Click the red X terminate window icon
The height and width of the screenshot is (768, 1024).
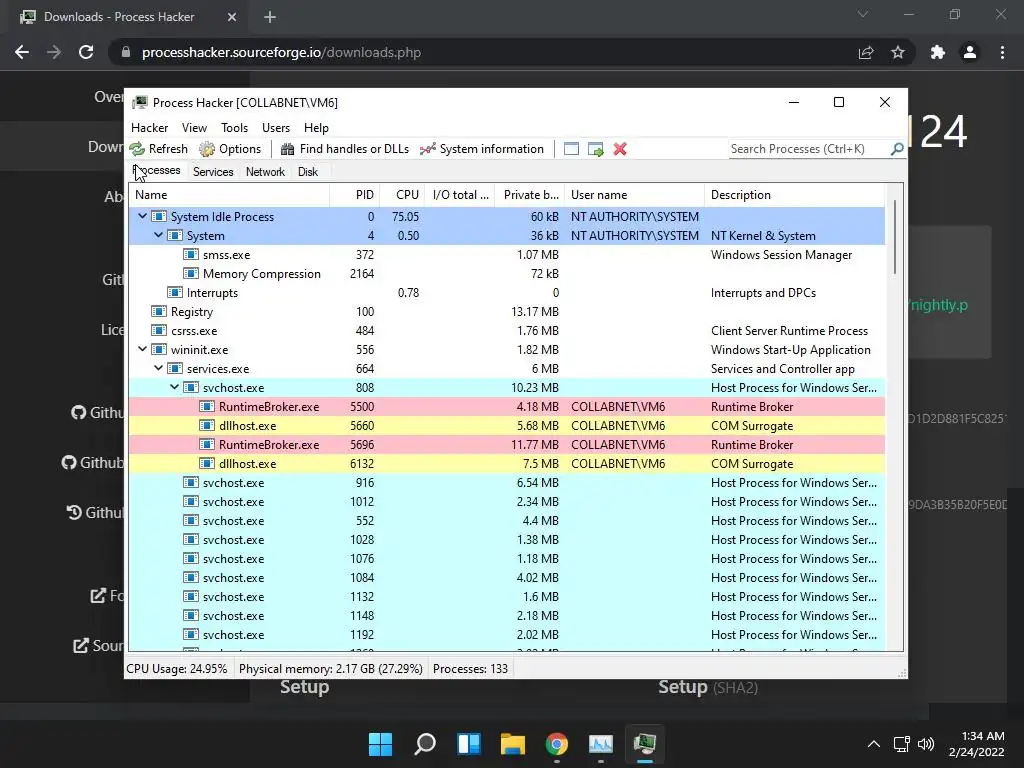tap(620, 149)
